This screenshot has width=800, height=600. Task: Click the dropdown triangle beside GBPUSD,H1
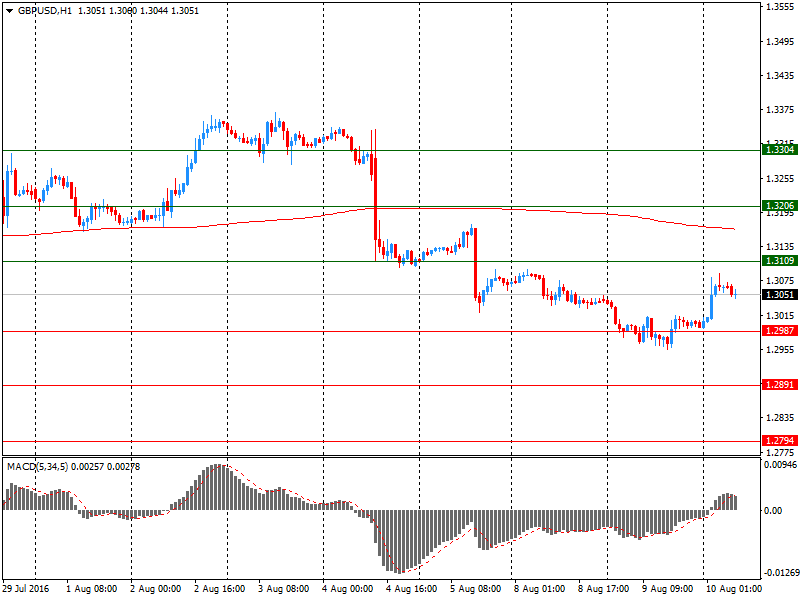[x=9, y=11]
